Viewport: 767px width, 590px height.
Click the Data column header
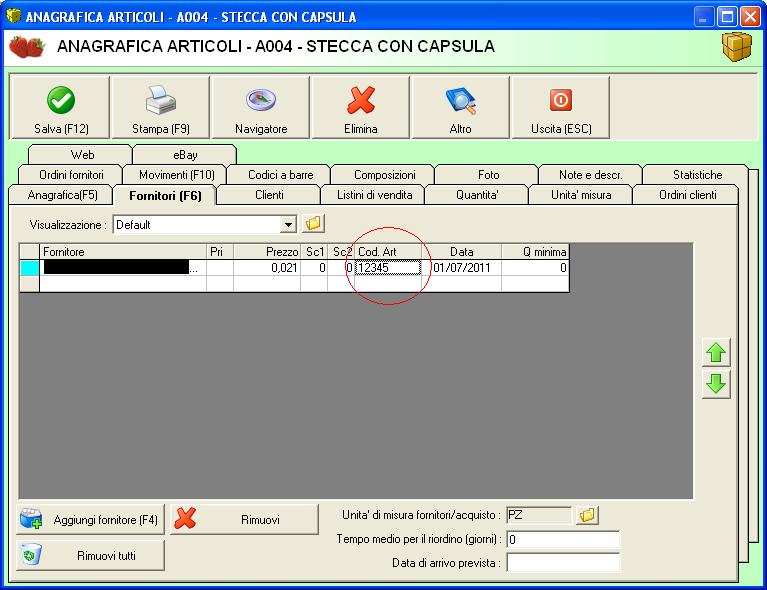[461, 251]
